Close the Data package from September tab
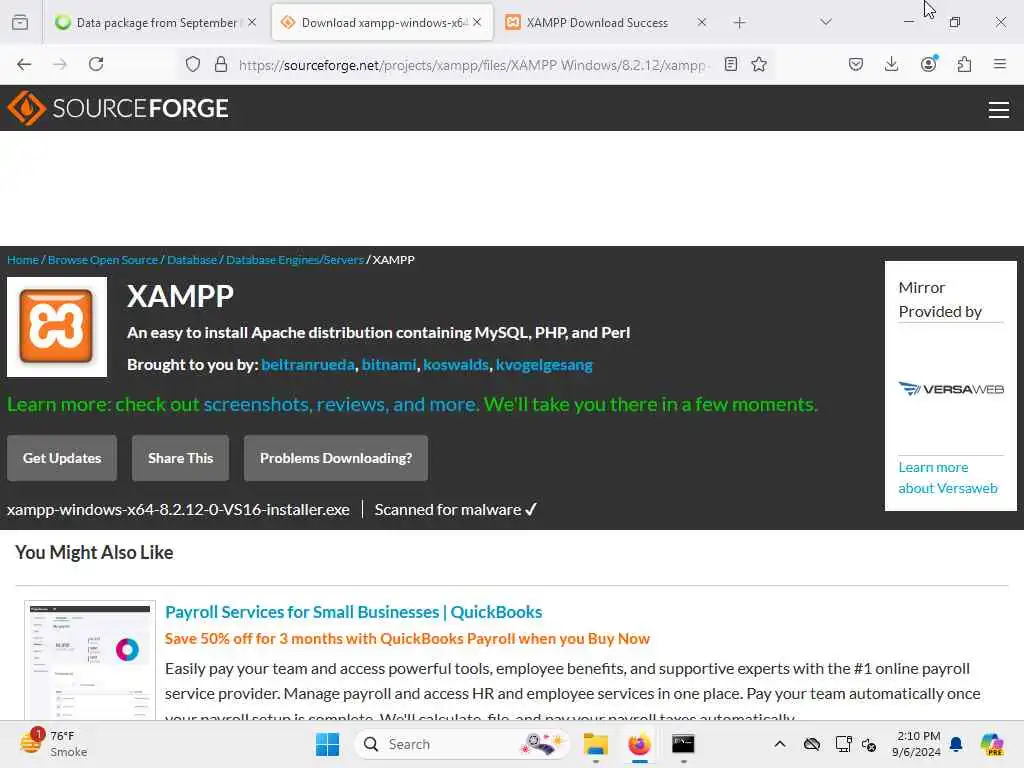Viewport: 1024px width, 768px height. (x=252, y=22)
